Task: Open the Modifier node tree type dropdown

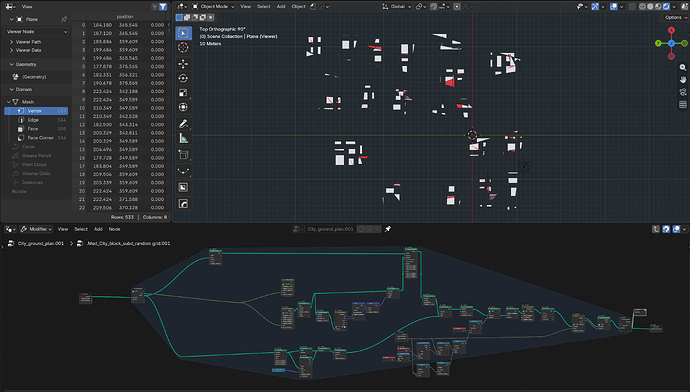Action: (36, 229)
